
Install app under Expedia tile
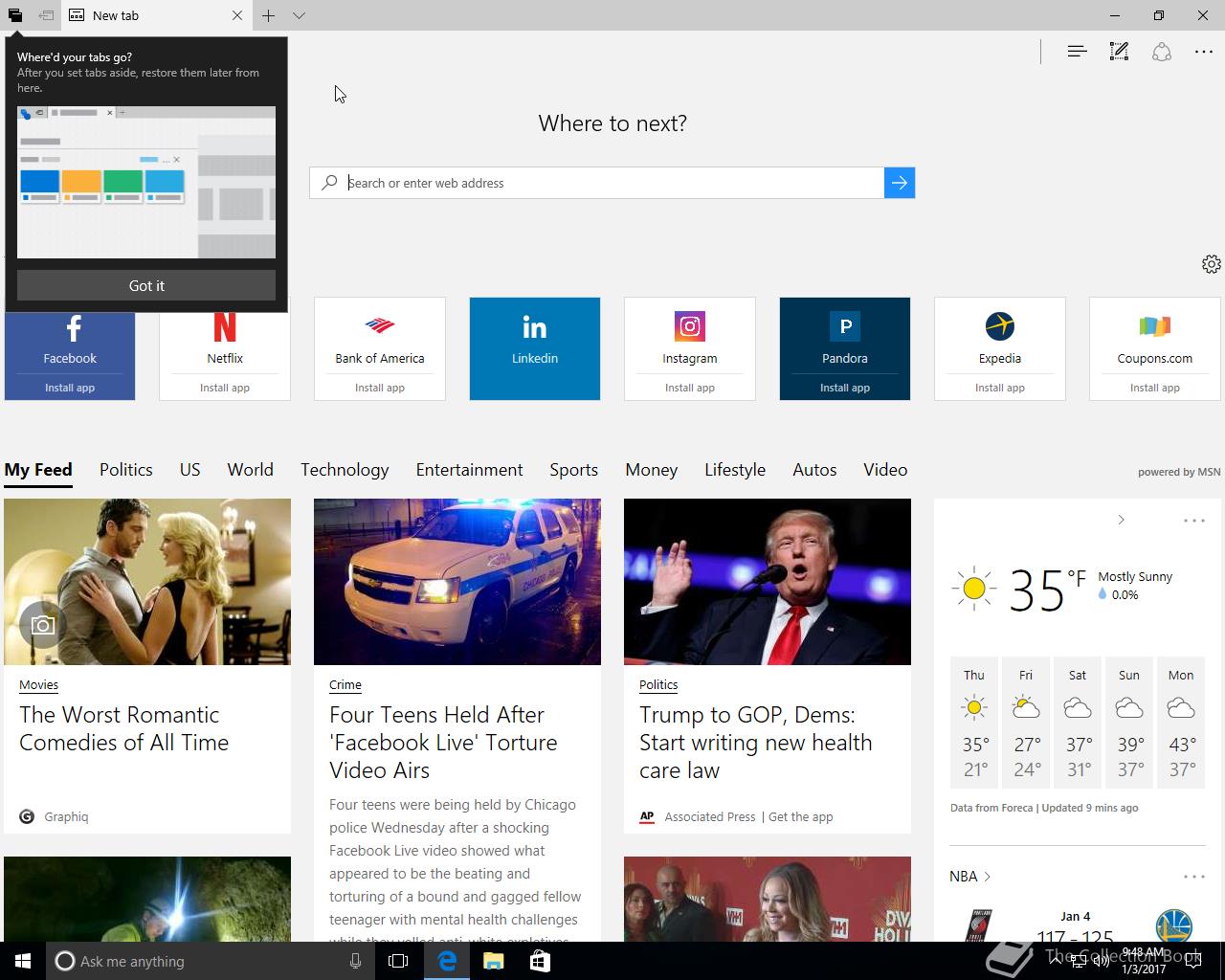(x=1000, y=388)
